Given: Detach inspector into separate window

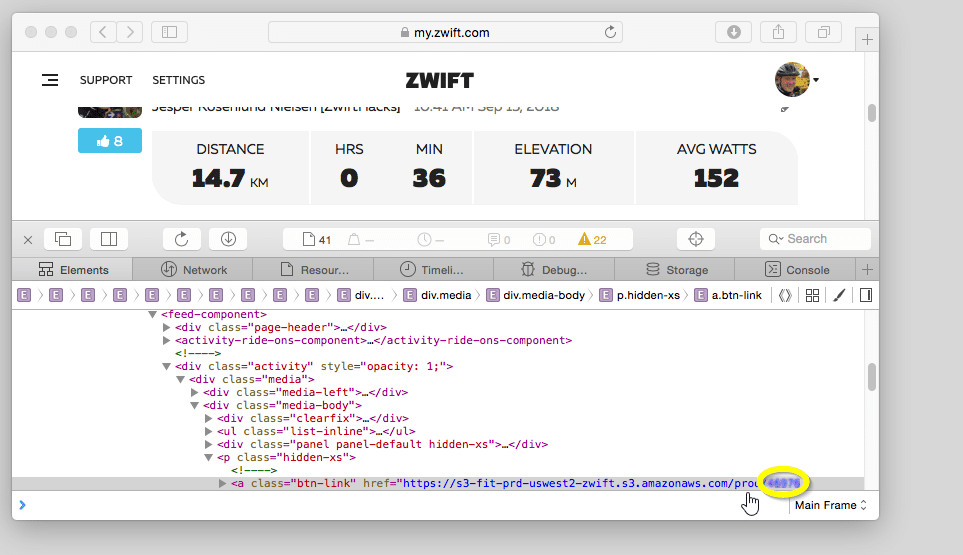Looking at the screenshot, I should click(x=63, y=239).
